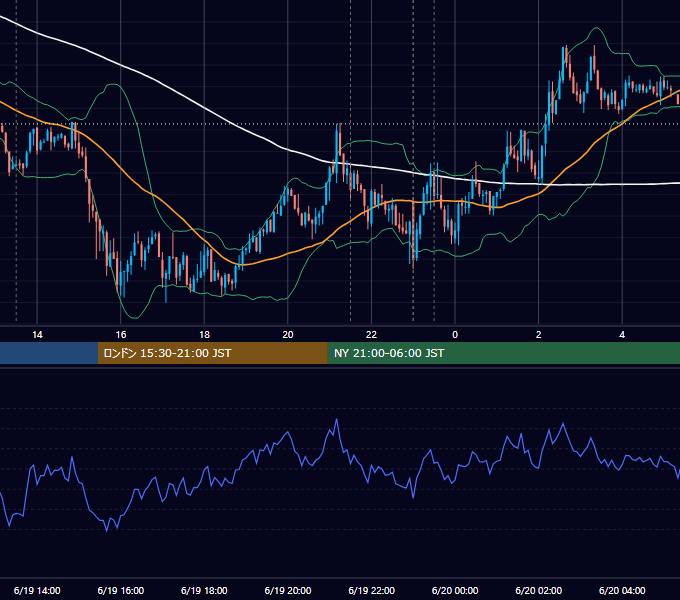Click the NY 21:00-06:00 JST session bar
The image size is (680, 600).
coord(503,353)
